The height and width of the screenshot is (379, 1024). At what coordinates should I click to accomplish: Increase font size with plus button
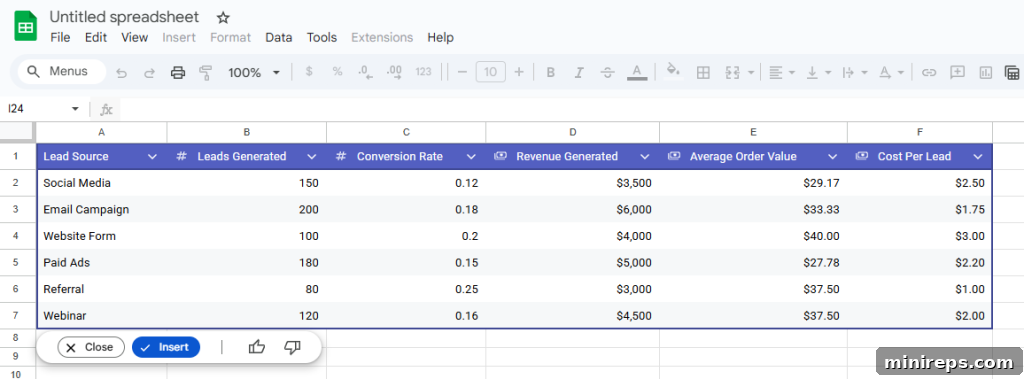pyautogui.click(x=519, y=72)
